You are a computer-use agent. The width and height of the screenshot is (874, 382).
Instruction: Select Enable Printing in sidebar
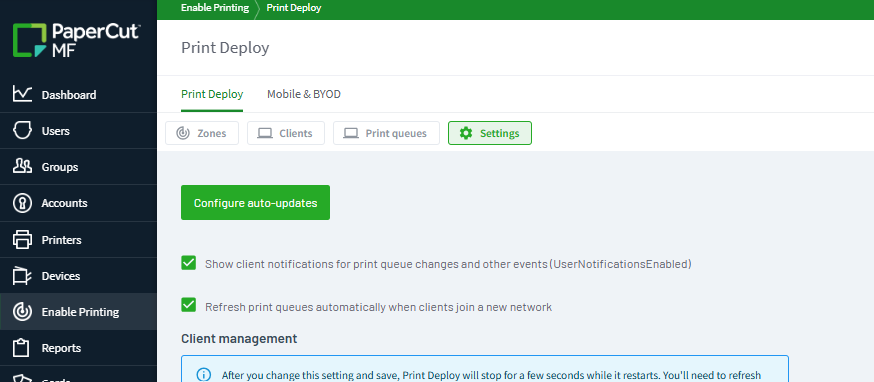click(78, 312)
